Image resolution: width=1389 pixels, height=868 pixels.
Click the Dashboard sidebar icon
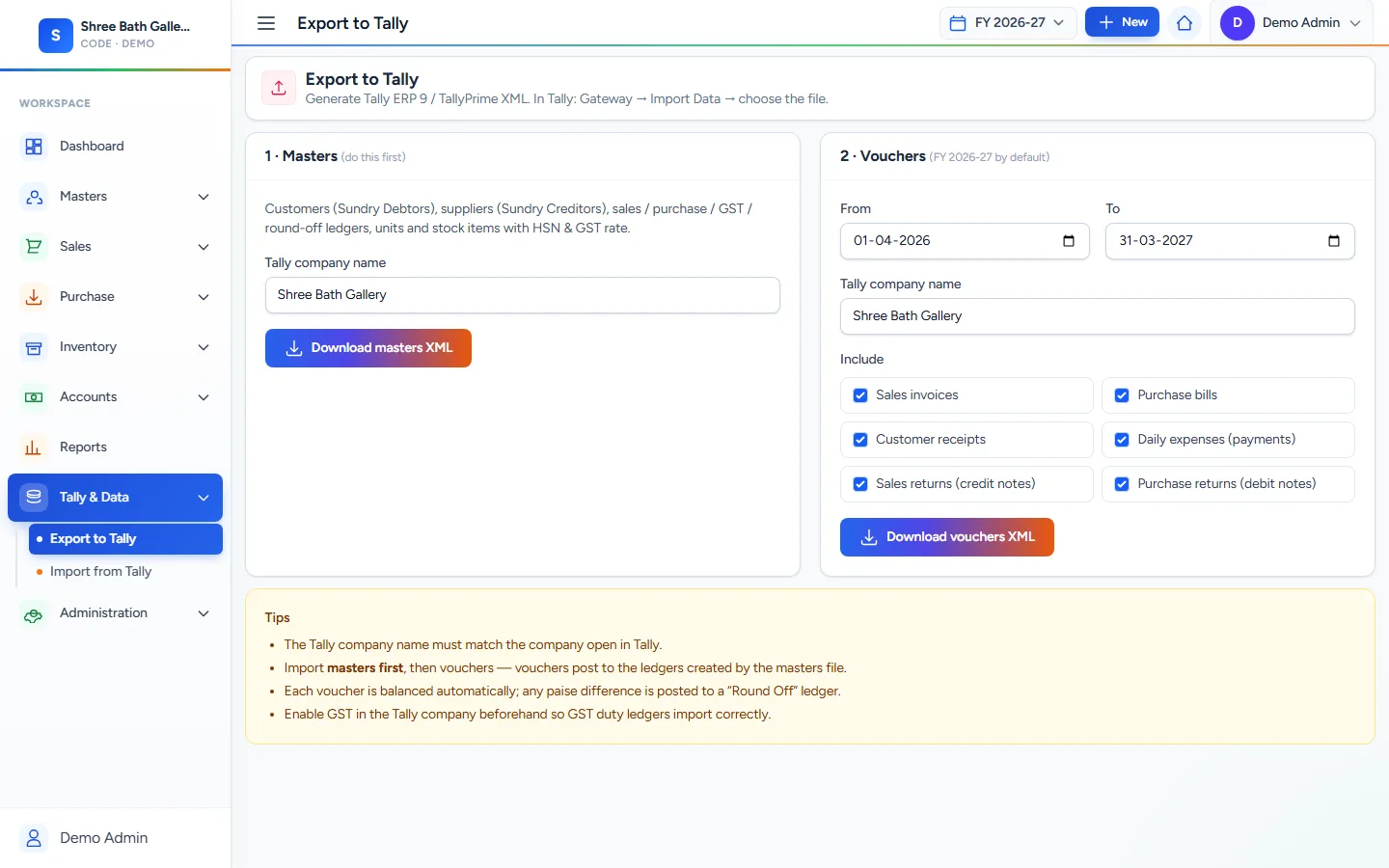pyautogui.click(x=34, y=147)
